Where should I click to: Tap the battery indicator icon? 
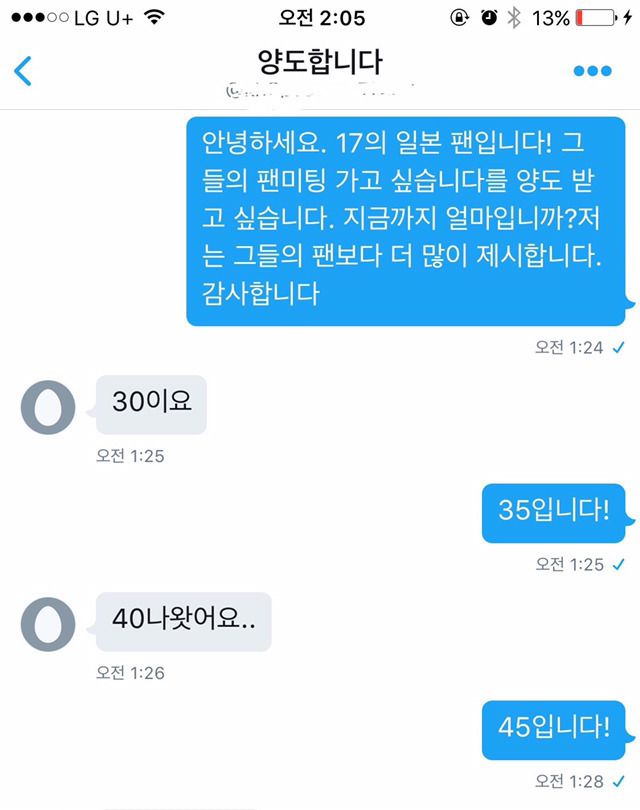(597, 18)
